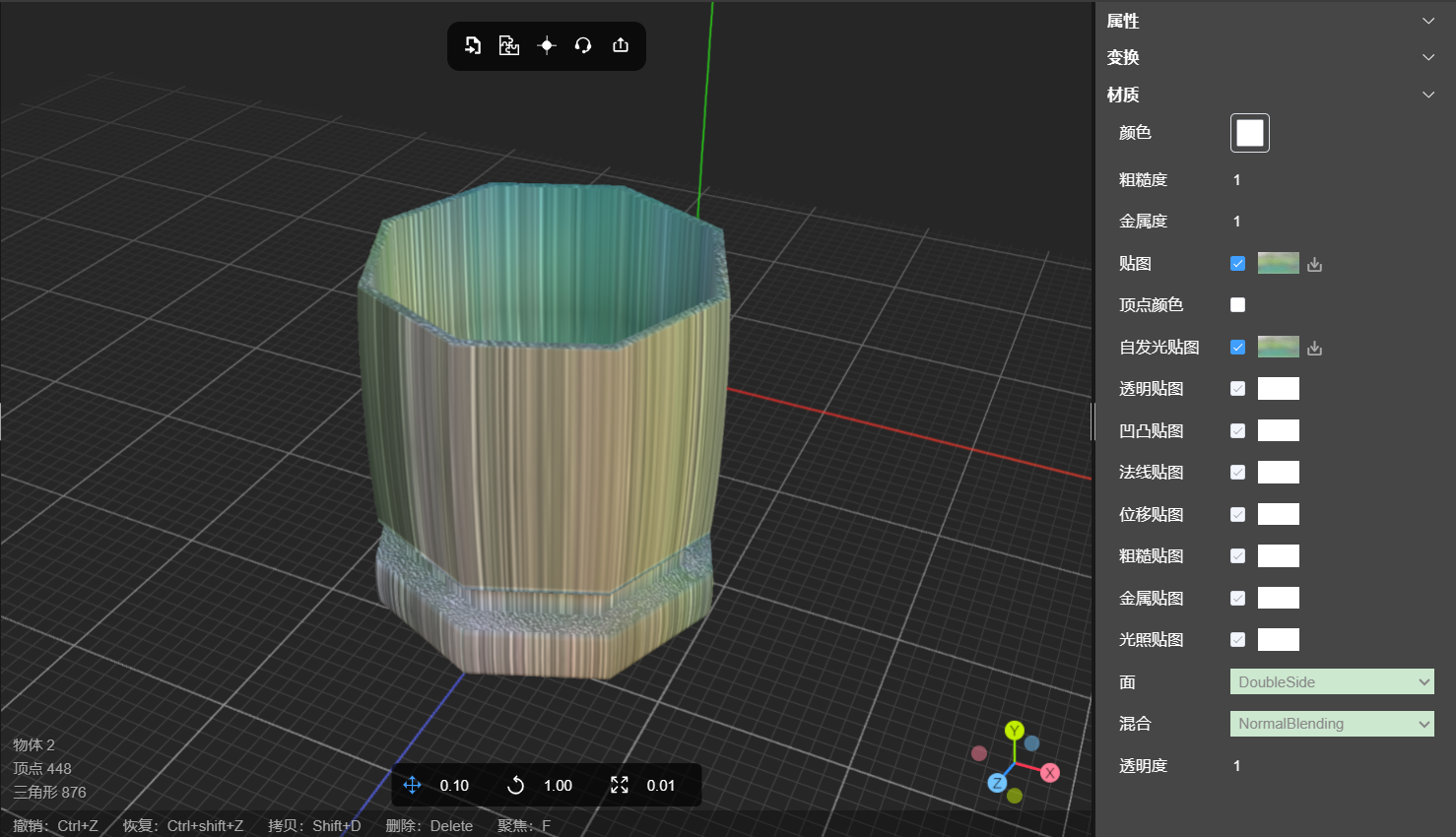The height and width of the screenshot is (837, 1456).
Task: Toggle the 金属贴图 checkbox
Action: pyautogui.click(x=1238, y=599)
